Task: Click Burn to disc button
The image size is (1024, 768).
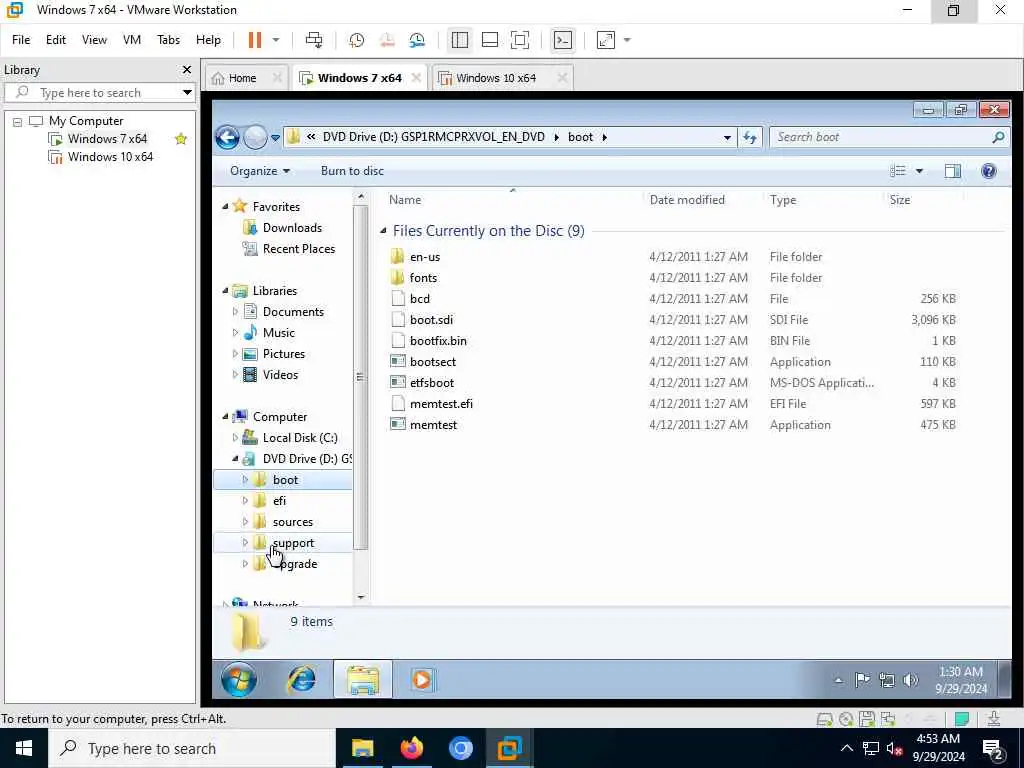Action: click(x=352, y=170)
